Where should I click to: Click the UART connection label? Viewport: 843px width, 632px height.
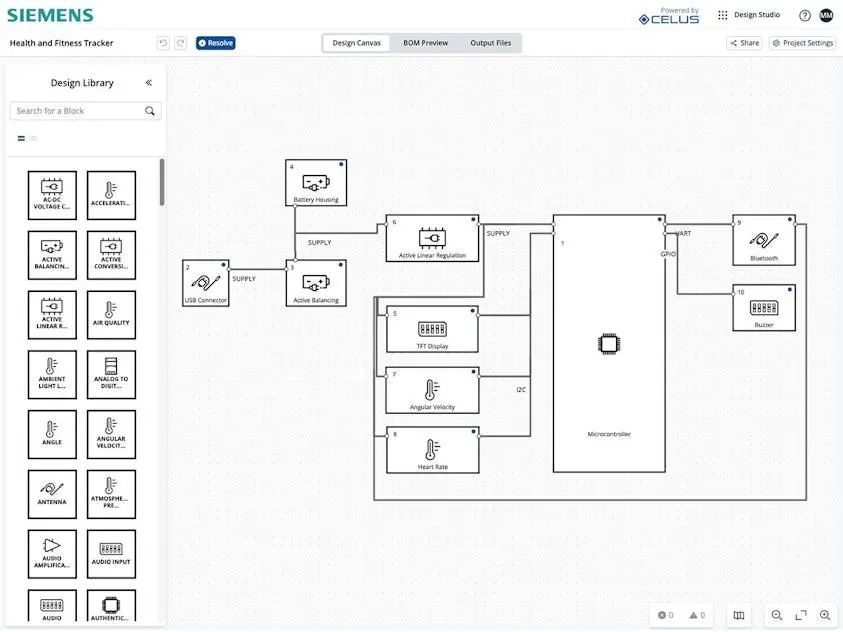tap(683, 233)
